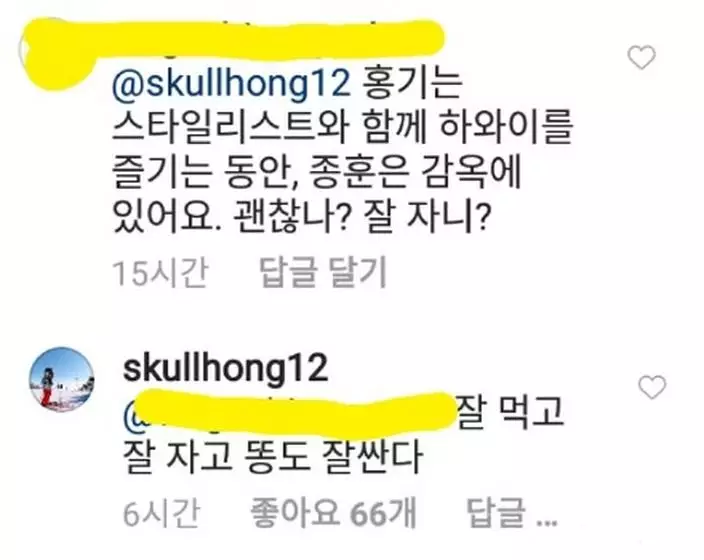Click the reply text 잘 자고 똥도 잘싼다
Screen dimensions: 704x560
(273, 458)
